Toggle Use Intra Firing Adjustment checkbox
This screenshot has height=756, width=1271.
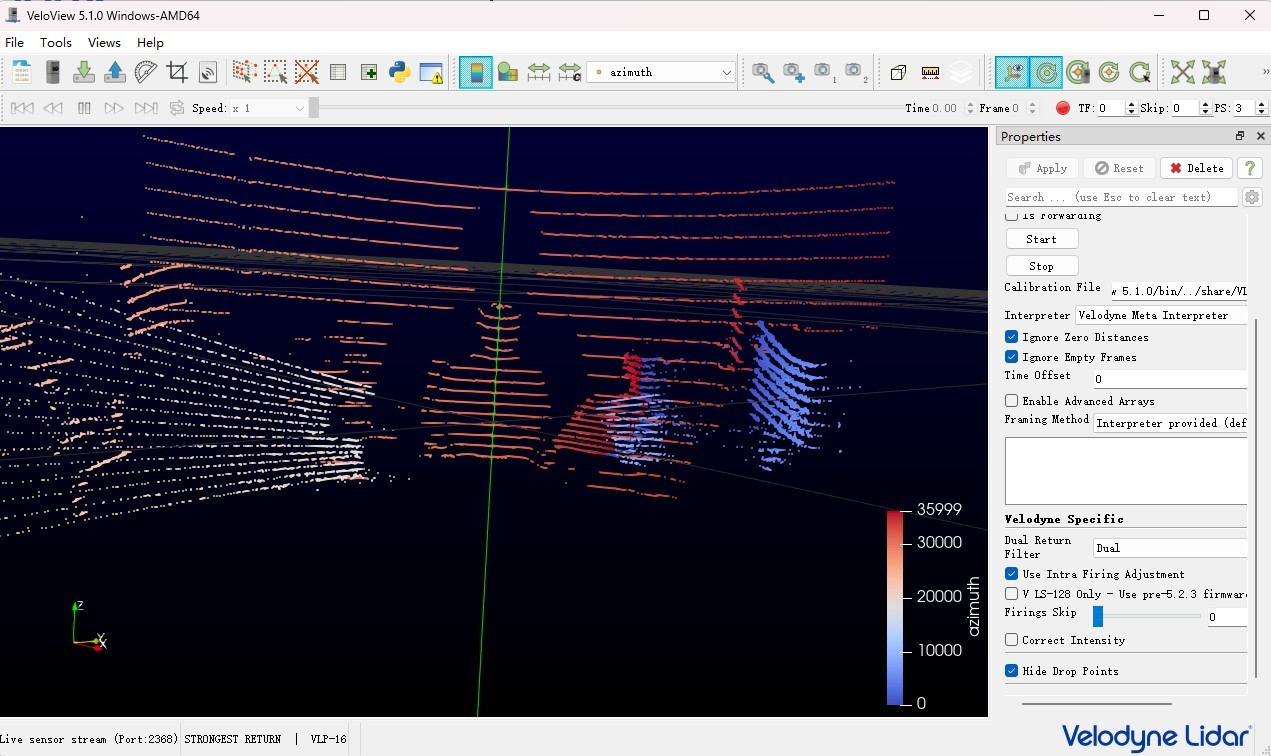click(x=1012, y=574)
